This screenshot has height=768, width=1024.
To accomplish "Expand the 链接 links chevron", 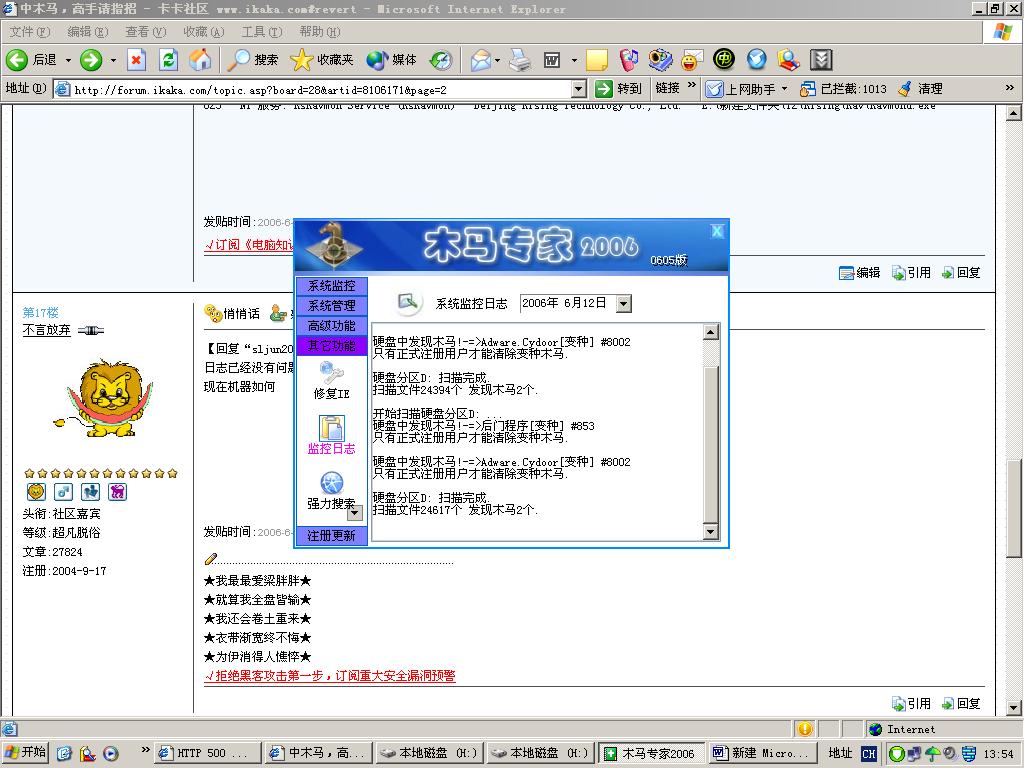I will point(691,86).
